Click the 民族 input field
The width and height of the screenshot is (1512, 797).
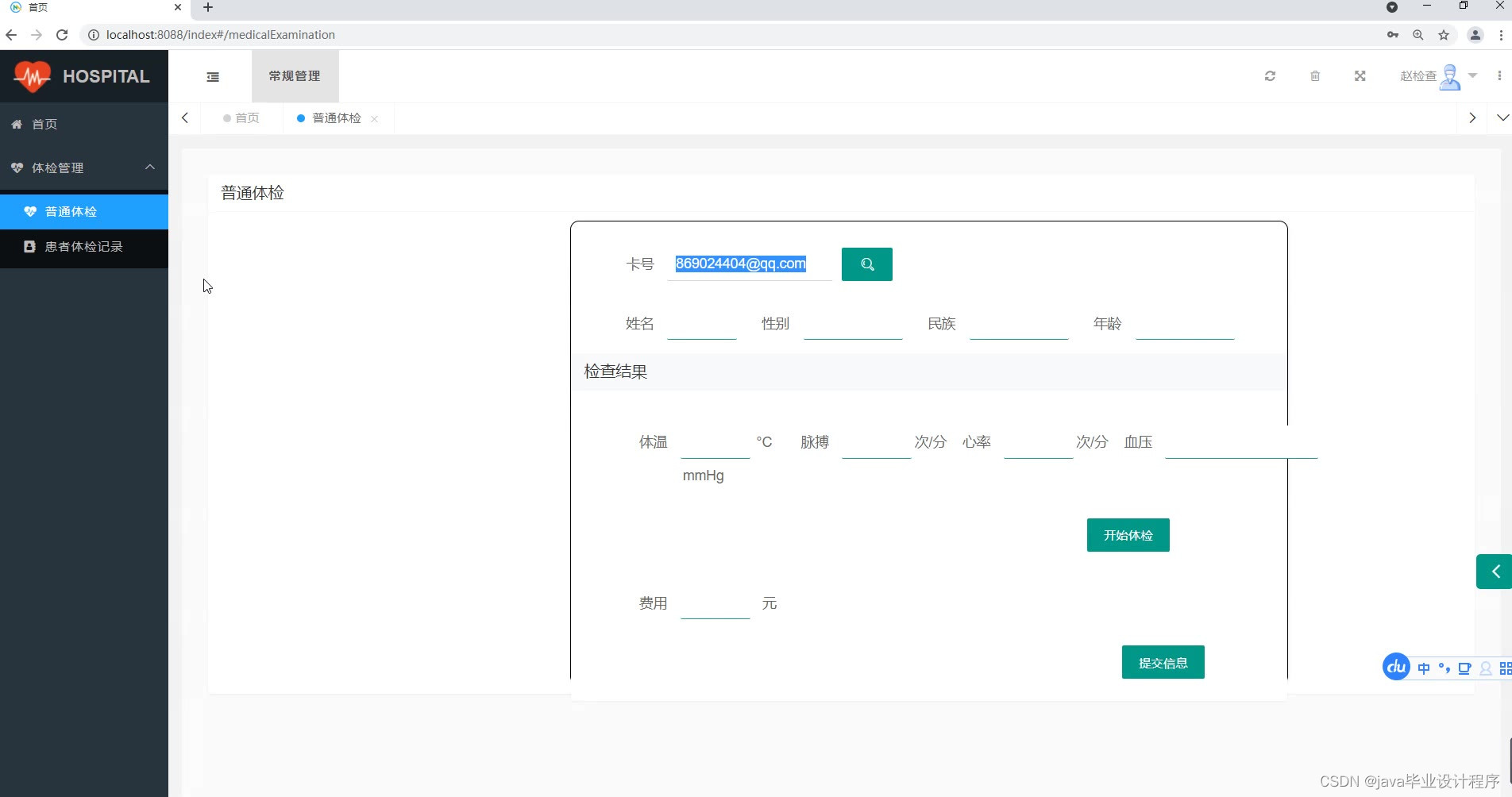[x=1019, y=324]
